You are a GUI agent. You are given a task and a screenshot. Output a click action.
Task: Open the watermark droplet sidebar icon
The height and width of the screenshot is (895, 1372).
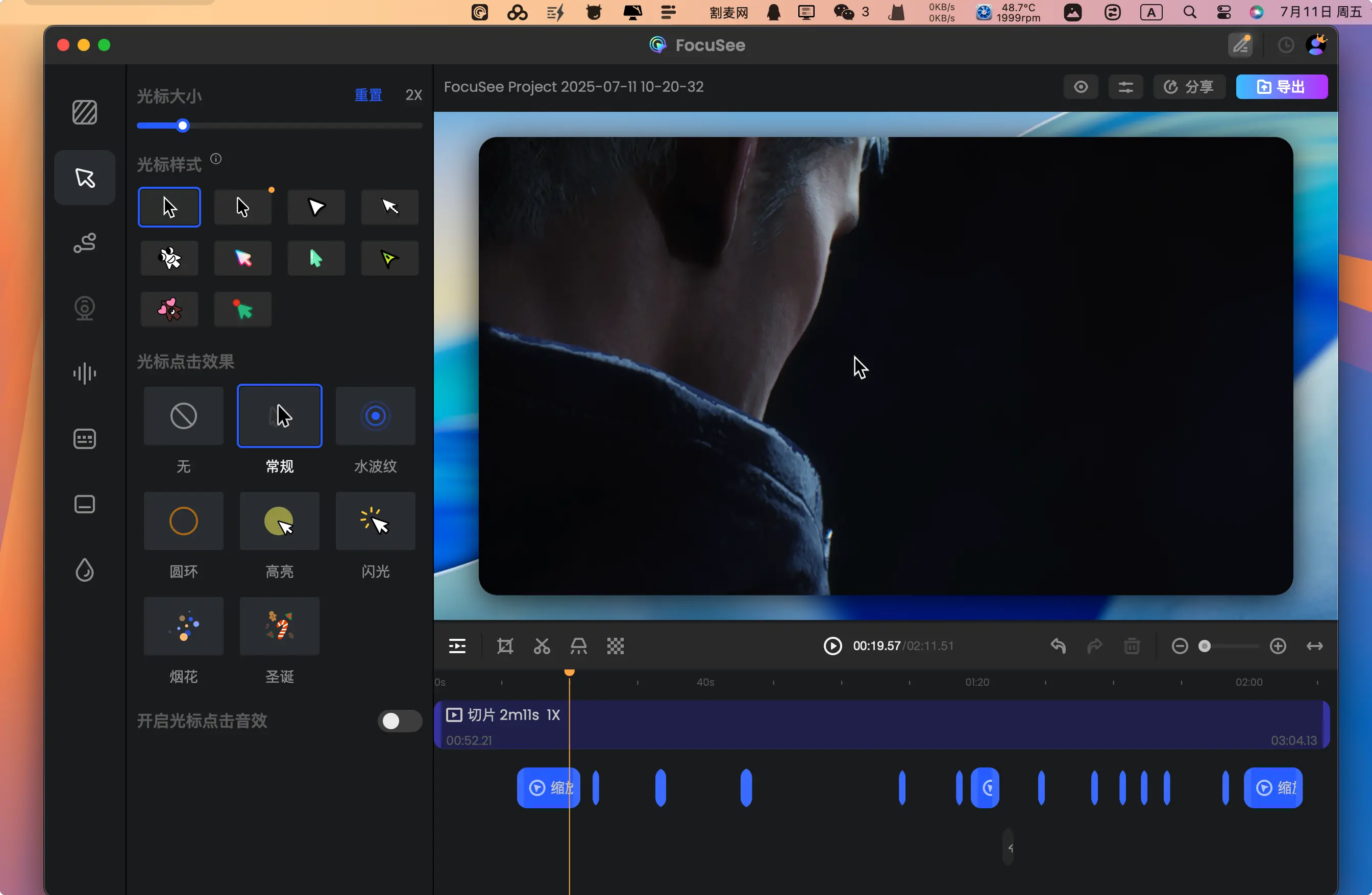tap(85, 570)
